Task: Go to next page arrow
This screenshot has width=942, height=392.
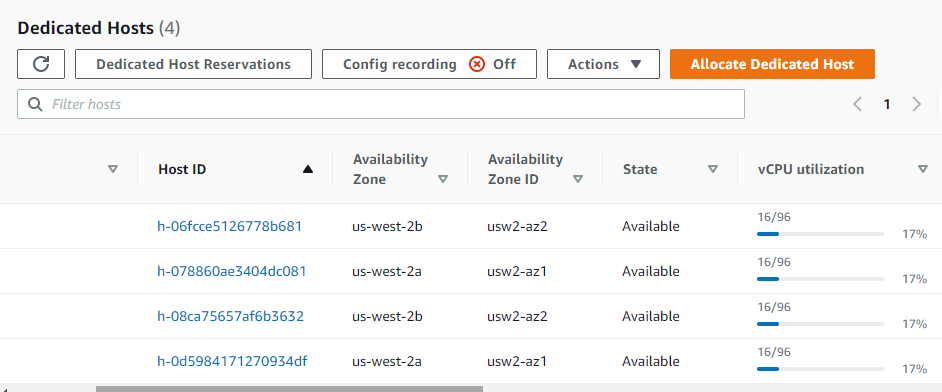Action: click(x=916, y=104)
